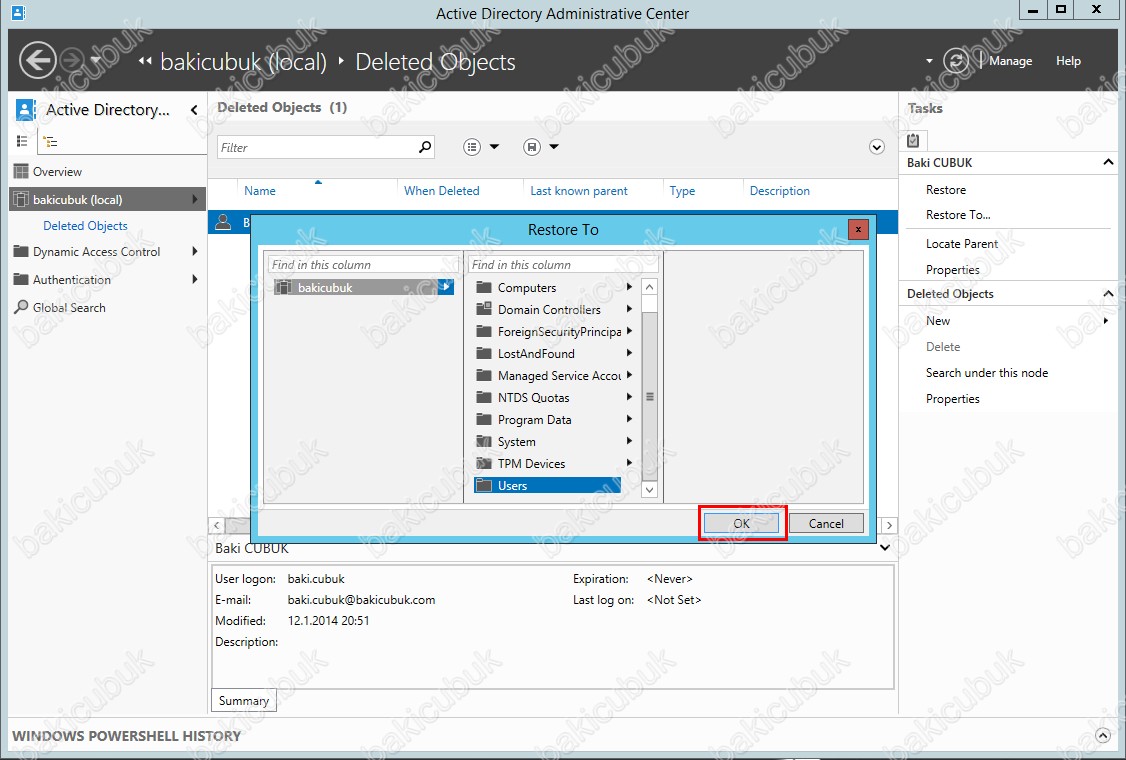The width and height of the screenshot is (1126, 760).
Task: Open Global Search in the navigation pane
Action: (x=68, y=307)
